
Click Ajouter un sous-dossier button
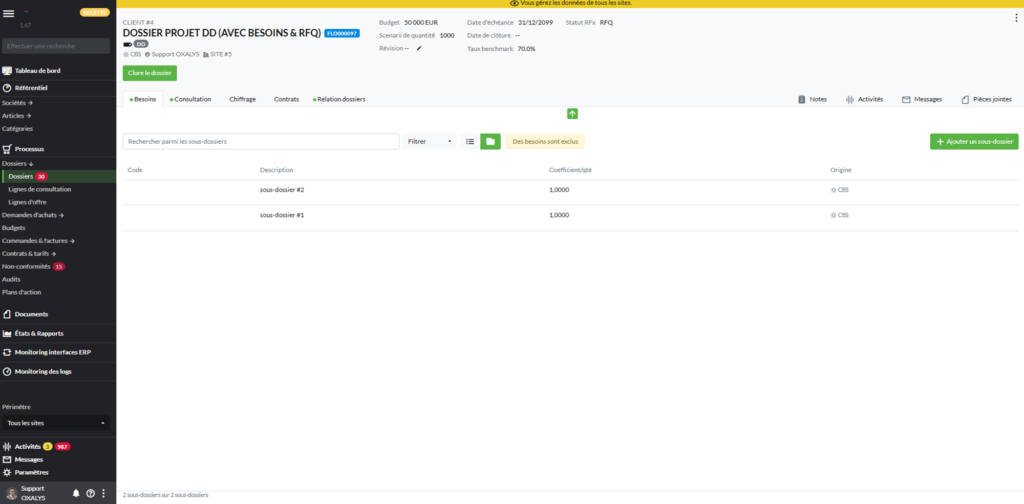[x=974, y=142]
